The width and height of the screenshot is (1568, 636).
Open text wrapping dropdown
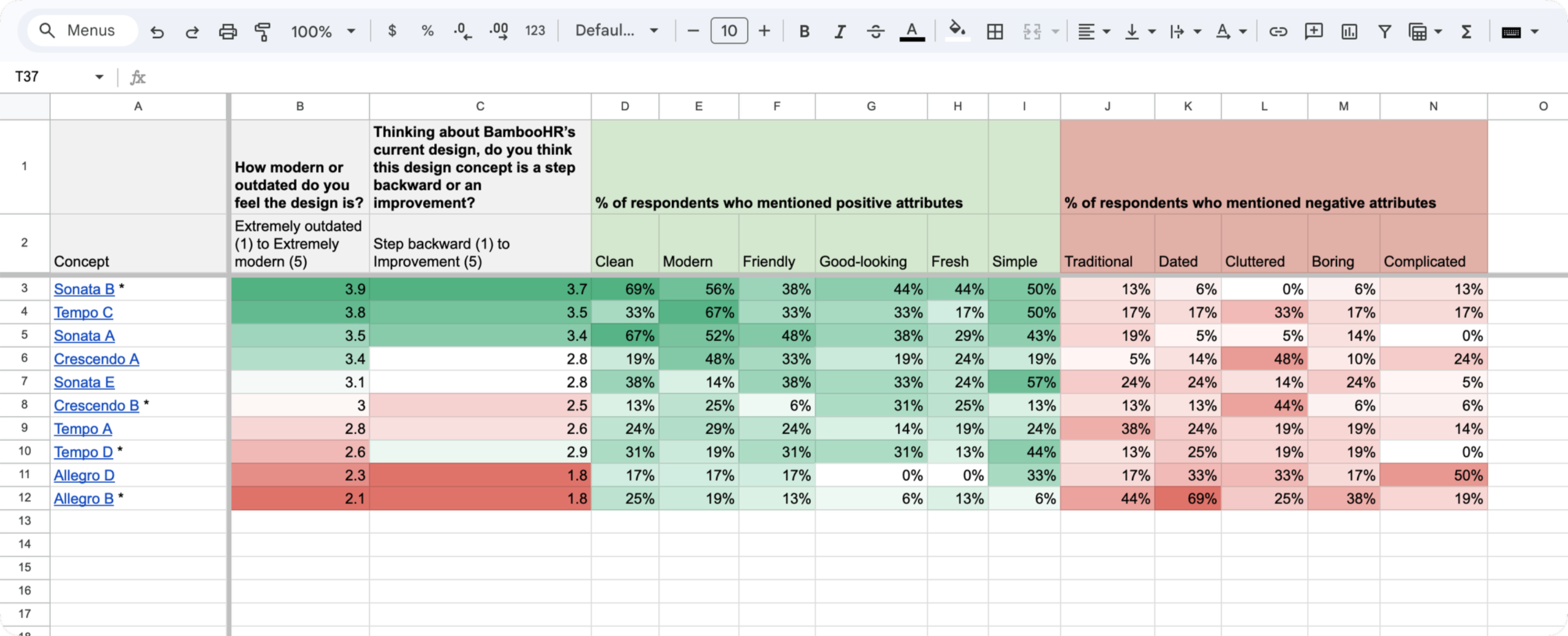coord(1185,31)
